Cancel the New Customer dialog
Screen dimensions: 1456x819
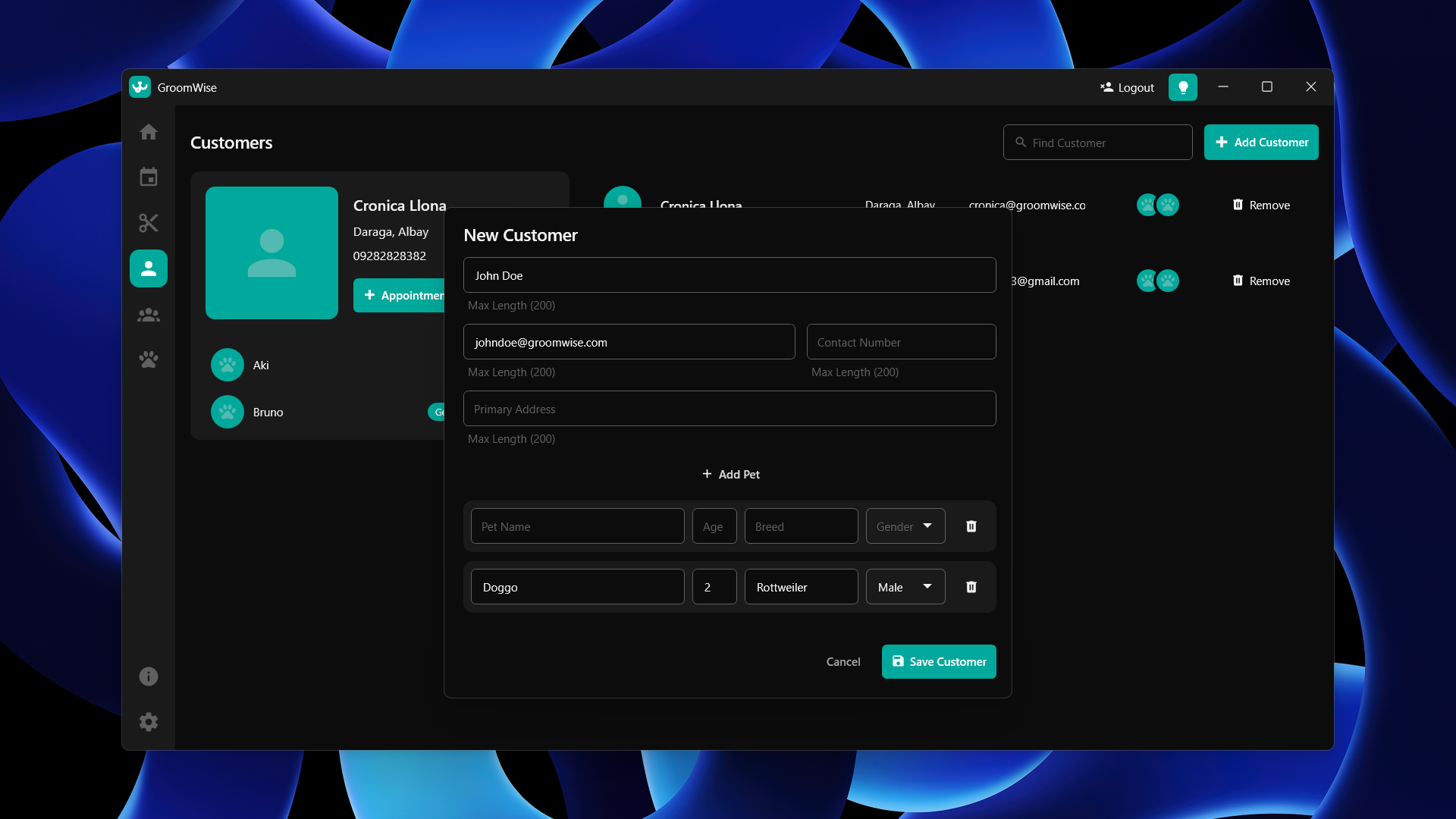point(843,661)
